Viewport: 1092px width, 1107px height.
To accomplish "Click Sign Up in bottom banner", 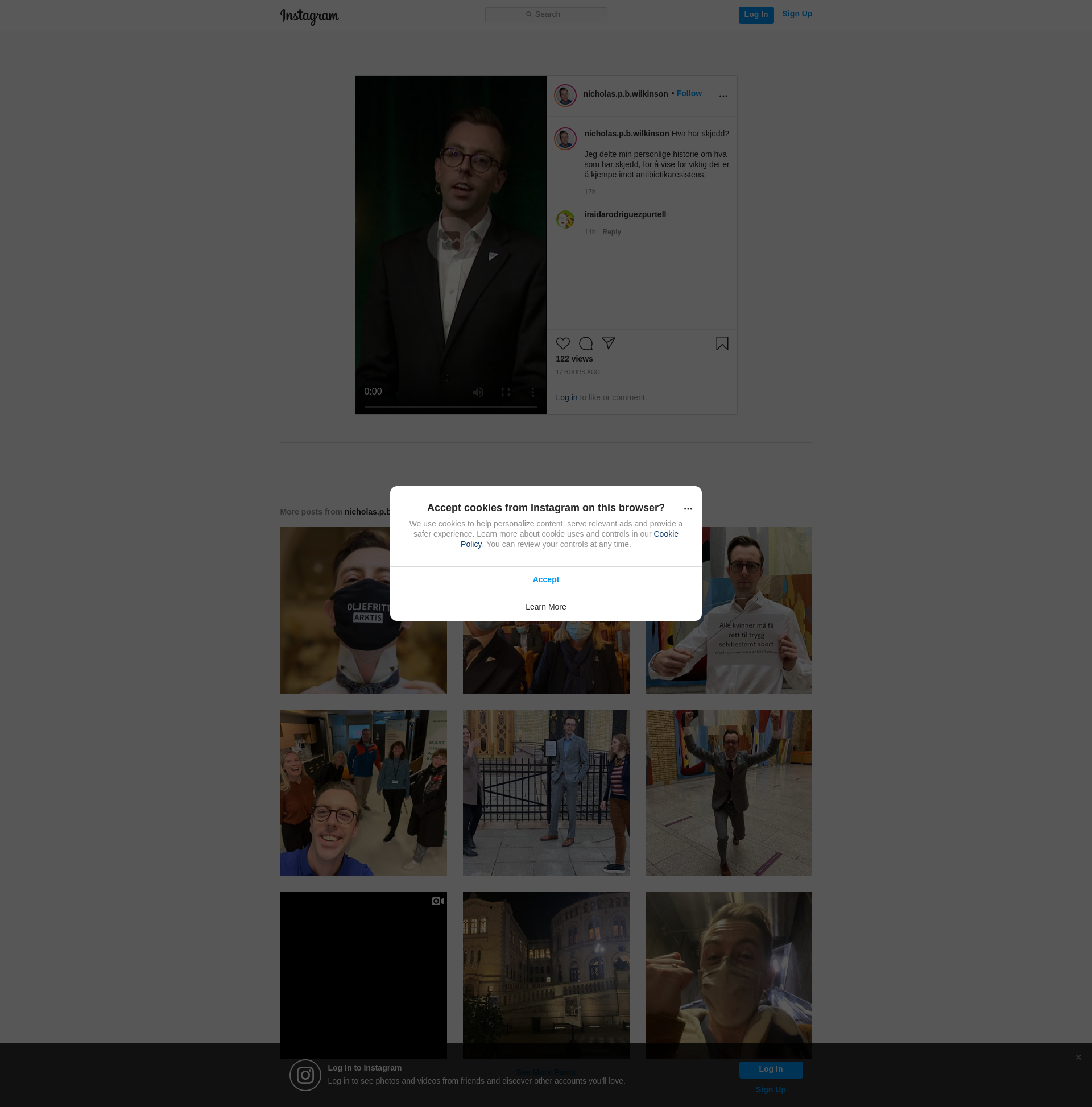I will [x=771, y=1090].
